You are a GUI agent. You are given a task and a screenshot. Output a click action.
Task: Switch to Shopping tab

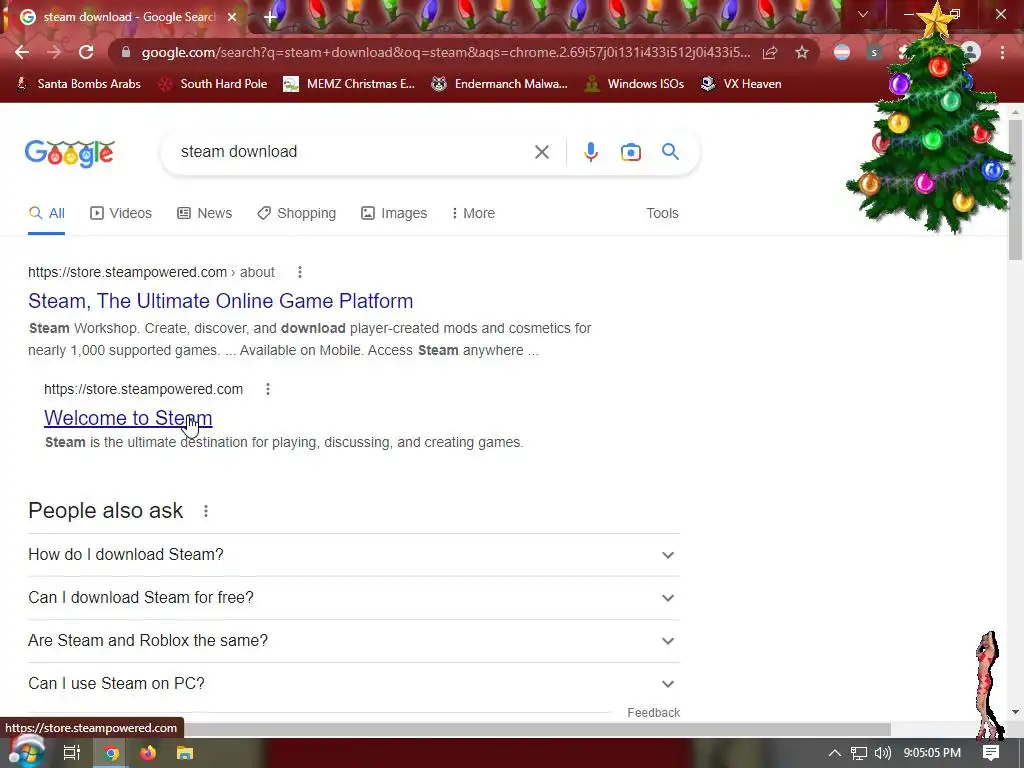tap(296, 214)
